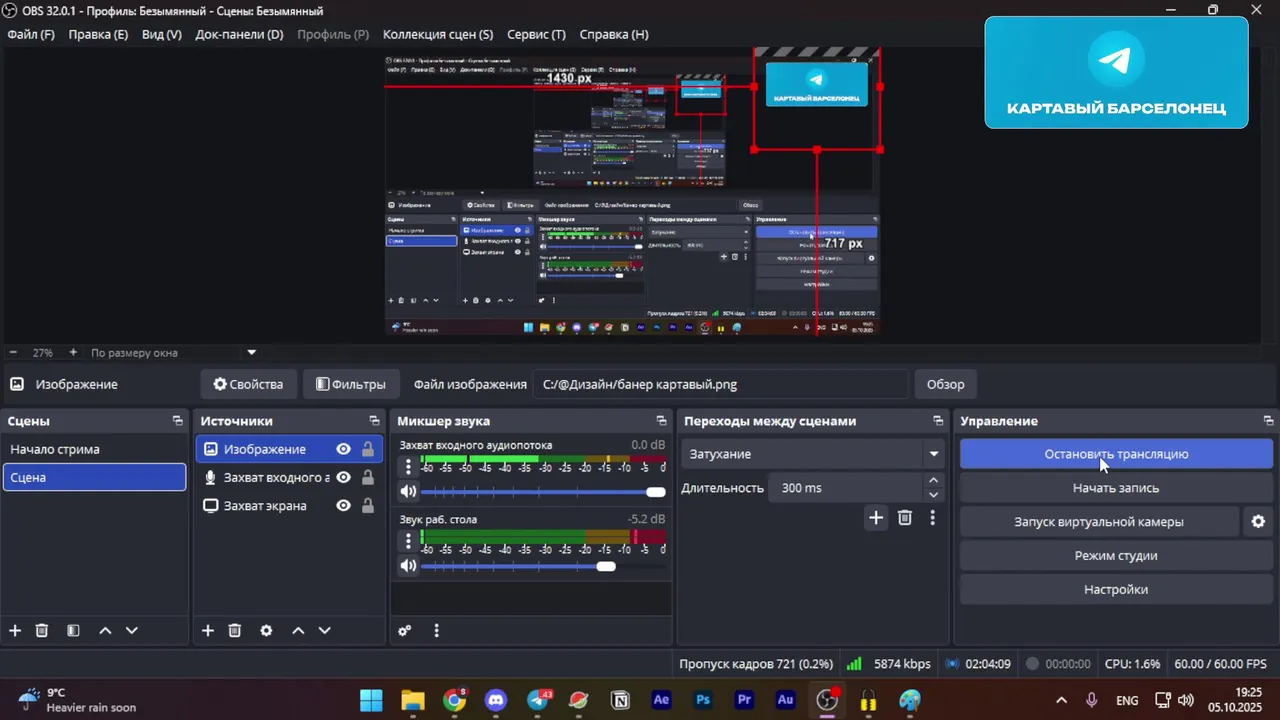
Task: Open Справка (H) menu
Action: (x=614, y=34)
